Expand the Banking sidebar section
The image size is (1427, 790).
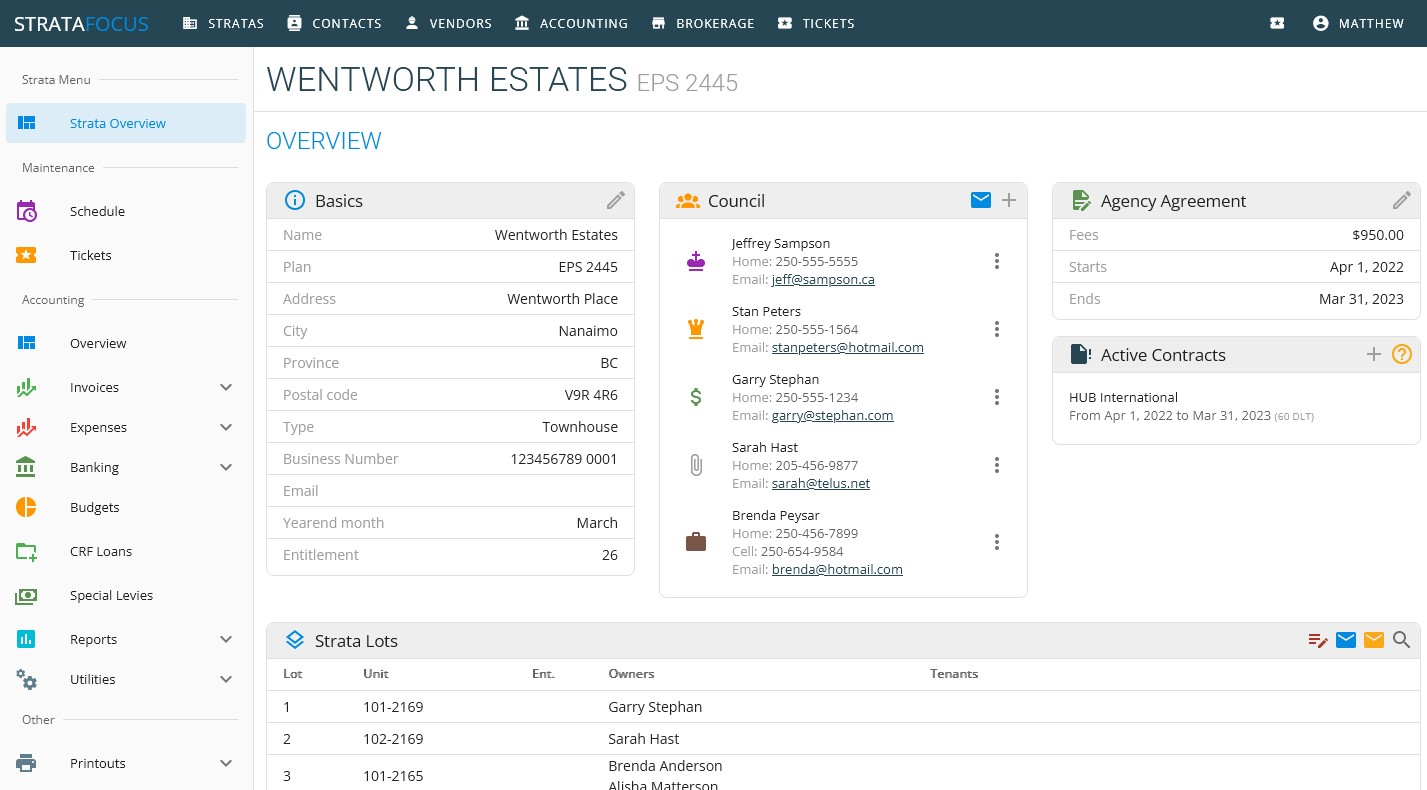click(x=226, y=467)
